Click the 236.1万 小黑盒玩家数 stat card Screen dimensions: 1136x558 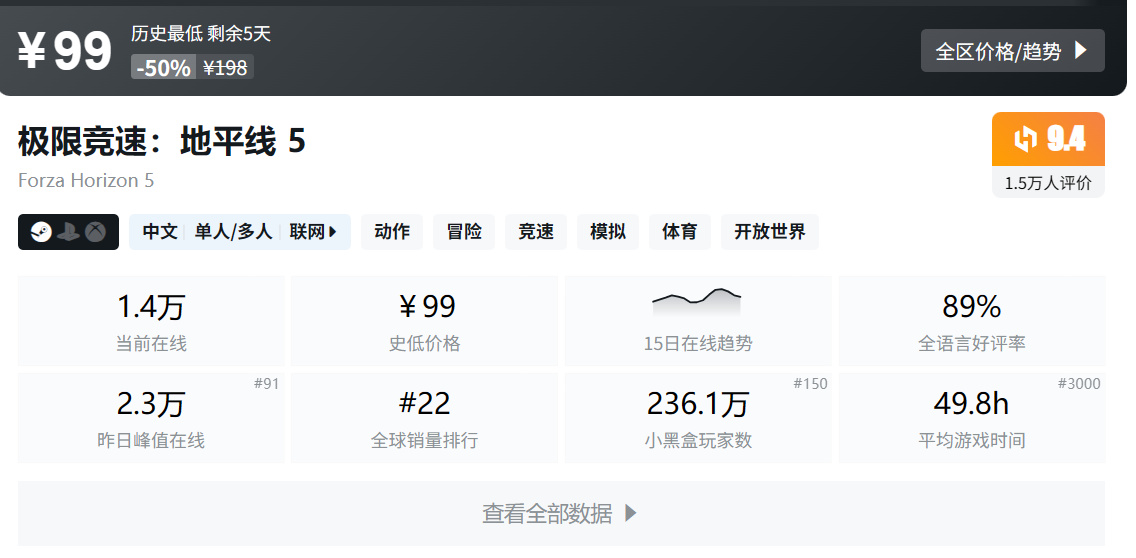pyautogui.click(x=698, y=418)
